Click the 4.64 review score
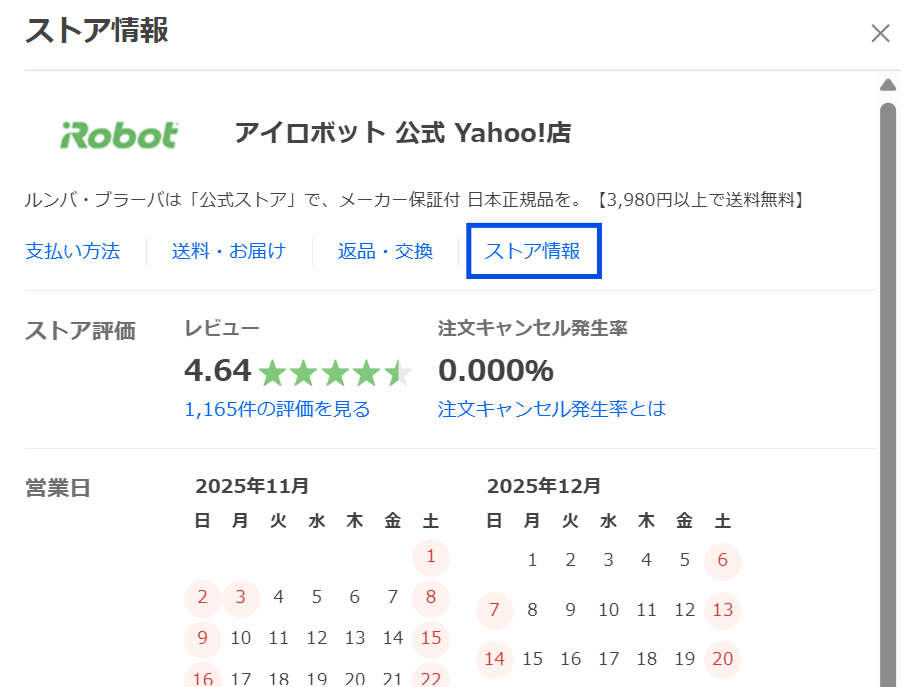The width and height of the screenshot is (917, 687). tap(217, 371)
